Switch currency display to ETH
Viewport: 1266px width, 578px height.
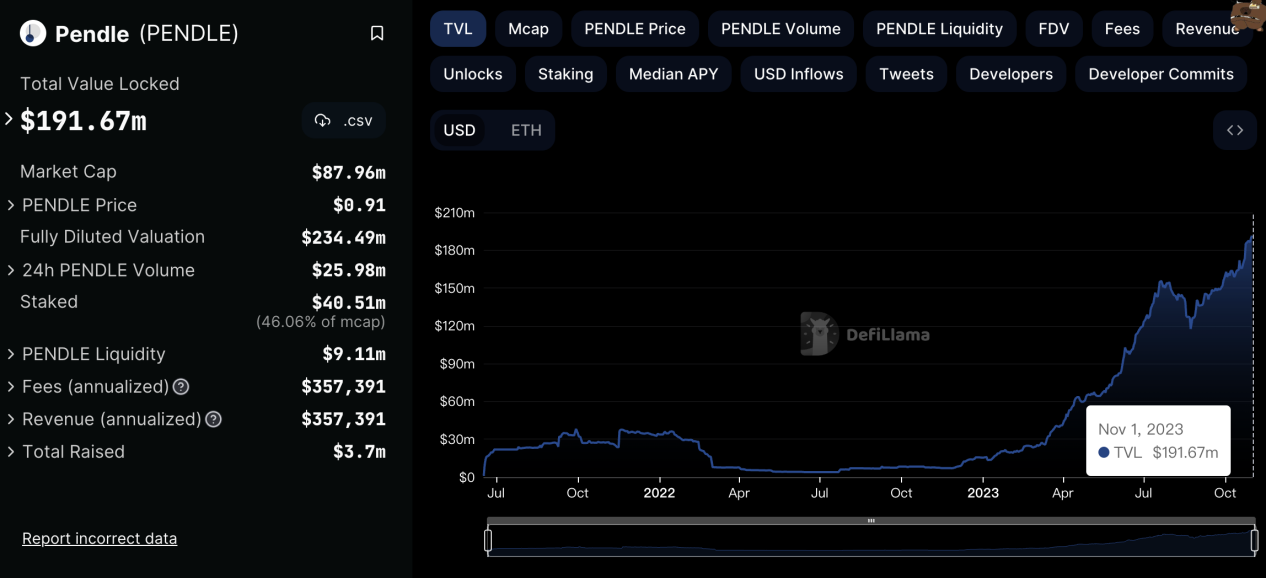point(525,130)
